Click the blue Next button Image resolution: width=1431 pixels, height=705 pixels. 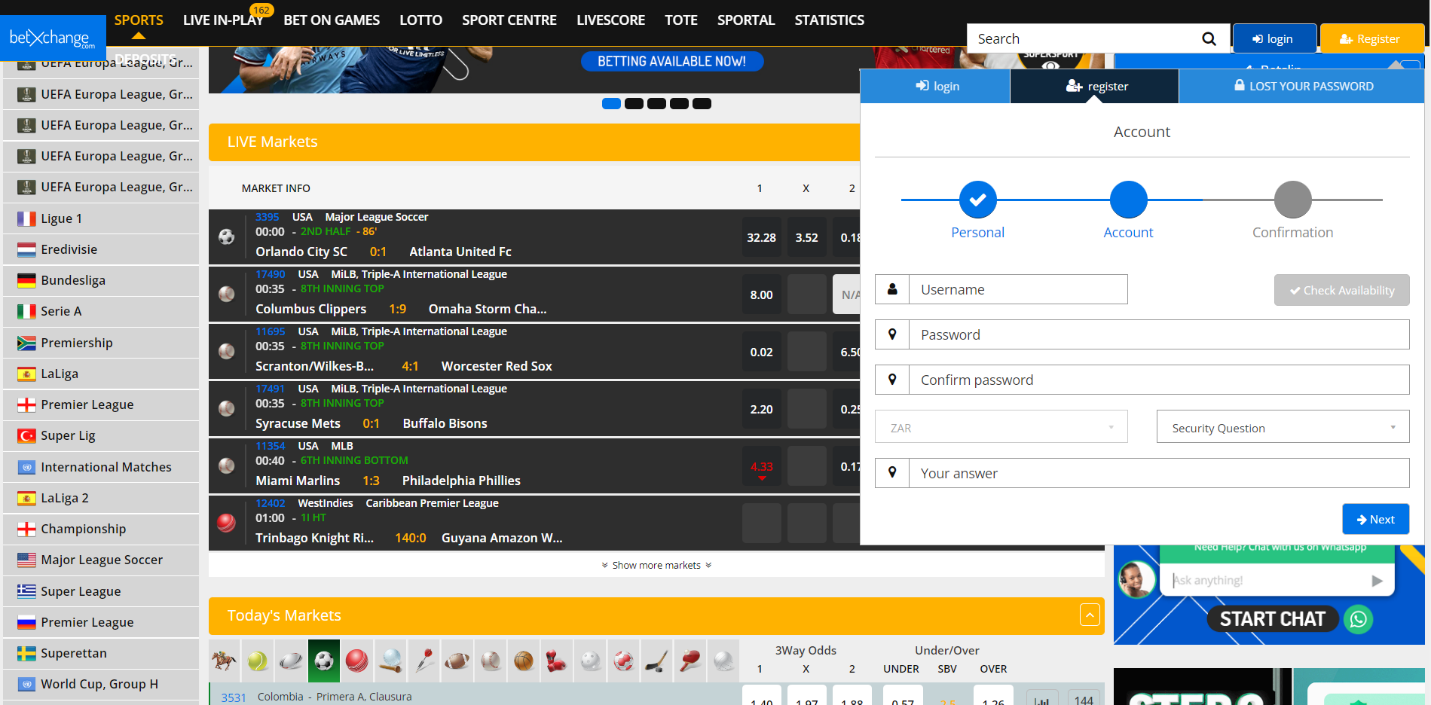pos(1375,519)
